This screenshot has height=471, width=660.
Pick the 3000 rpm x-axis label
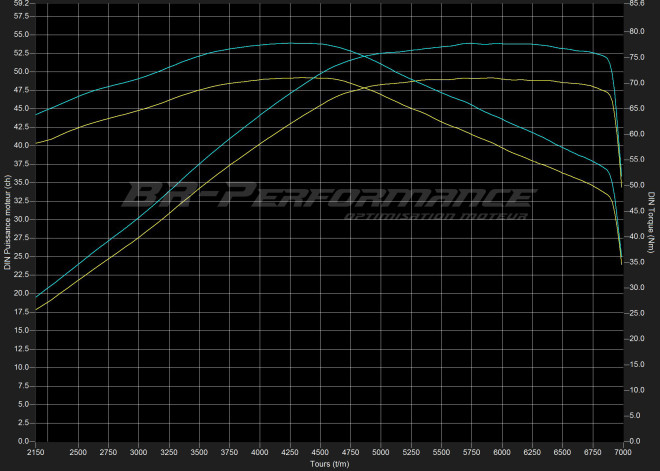pyautogui.click(x=138, y=451)
